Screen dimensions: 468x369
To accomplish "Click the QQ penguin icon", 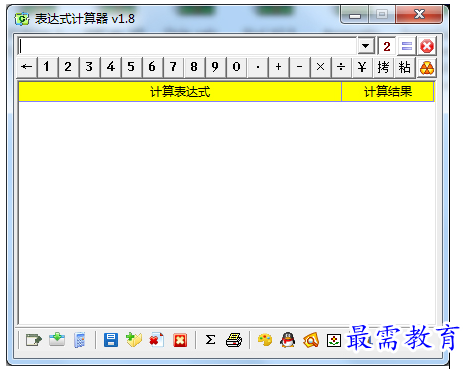I will tap(288, 340).
